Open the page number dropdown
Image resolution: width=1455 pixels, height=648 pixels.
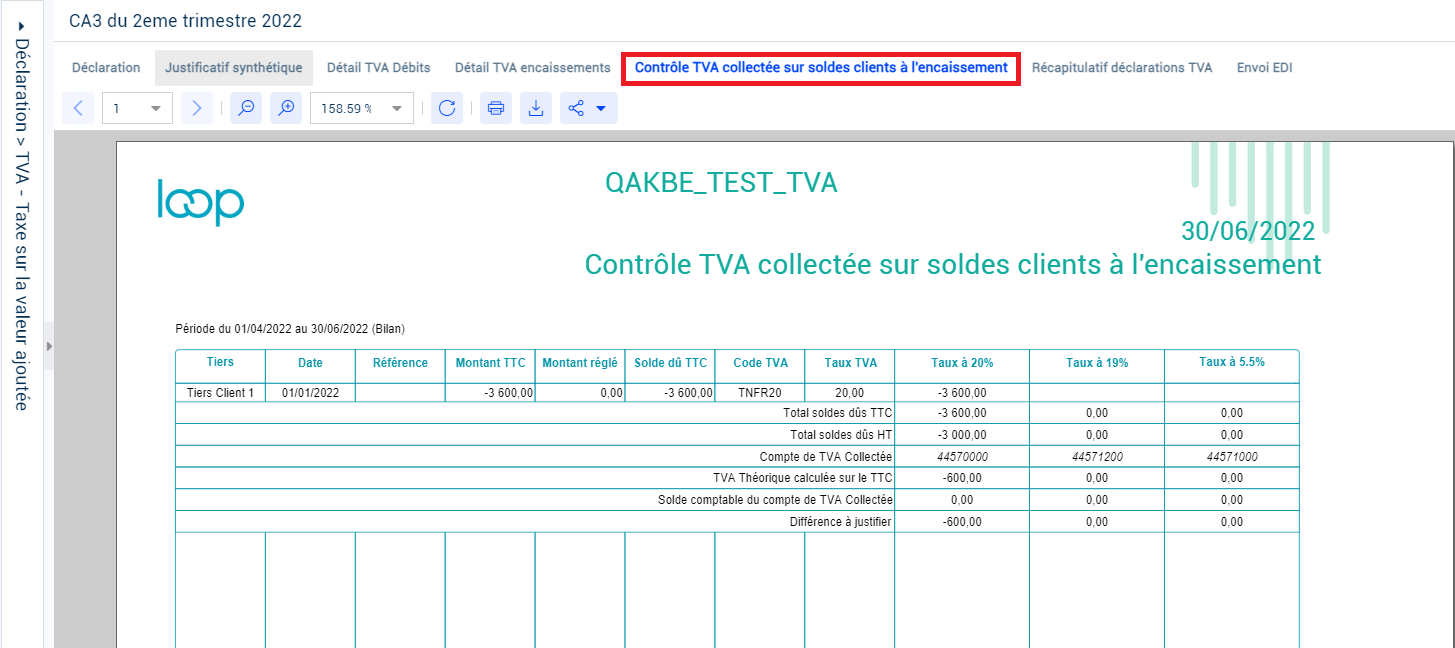coord(138,108)
